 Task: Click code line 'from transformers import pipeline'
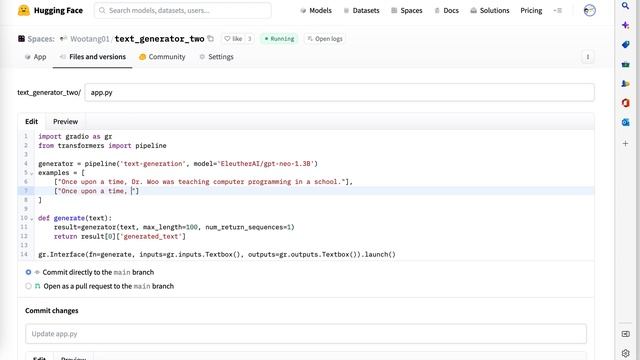(102, 145)
